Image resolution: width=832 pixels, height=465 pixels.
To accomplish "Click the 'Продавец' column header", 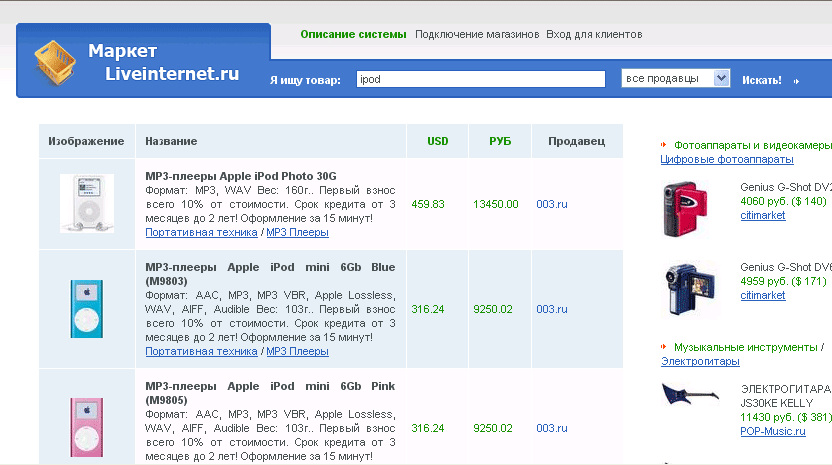I will 576,141.
